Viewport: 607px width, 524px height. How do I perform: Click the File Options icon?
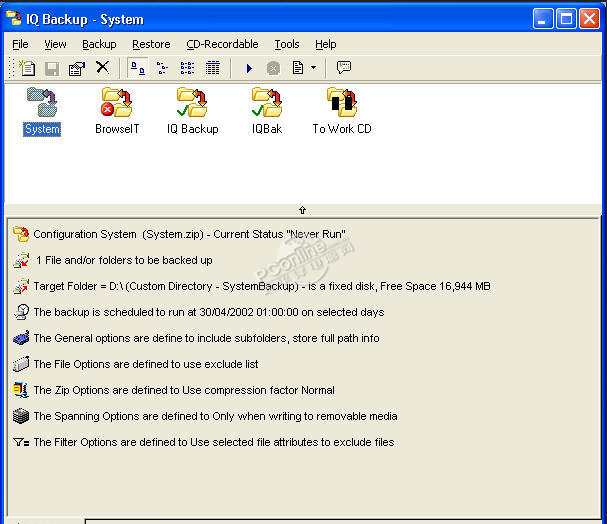coord(21,364)
